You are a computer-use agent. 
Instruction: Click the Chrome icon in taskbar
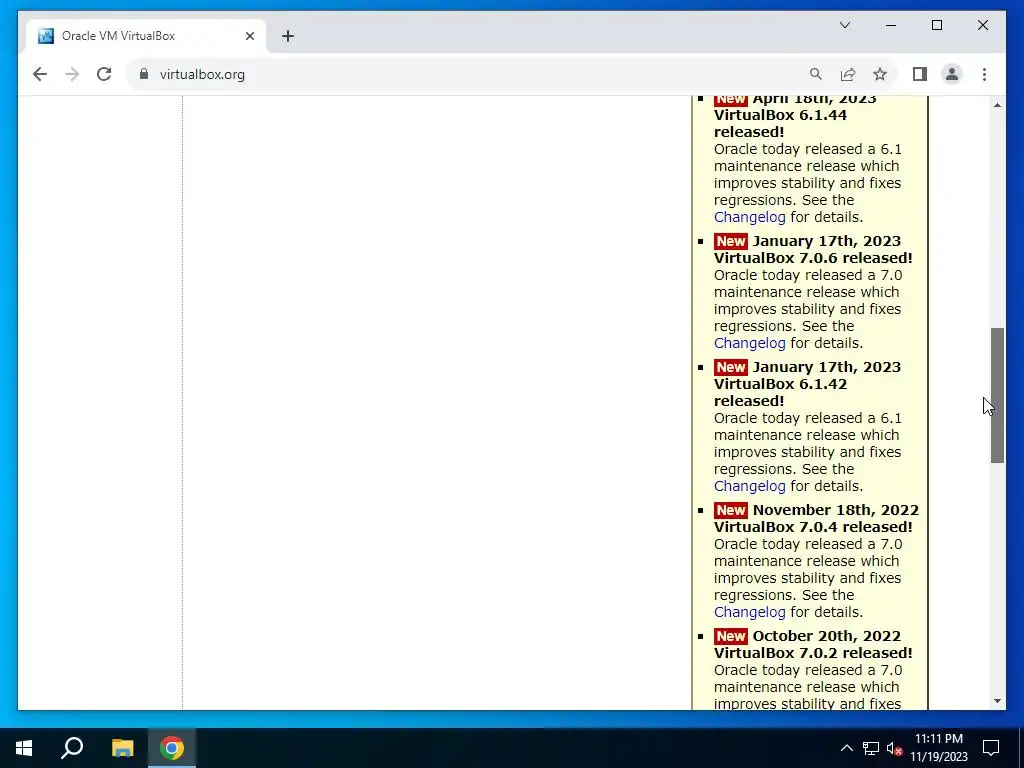172,748
